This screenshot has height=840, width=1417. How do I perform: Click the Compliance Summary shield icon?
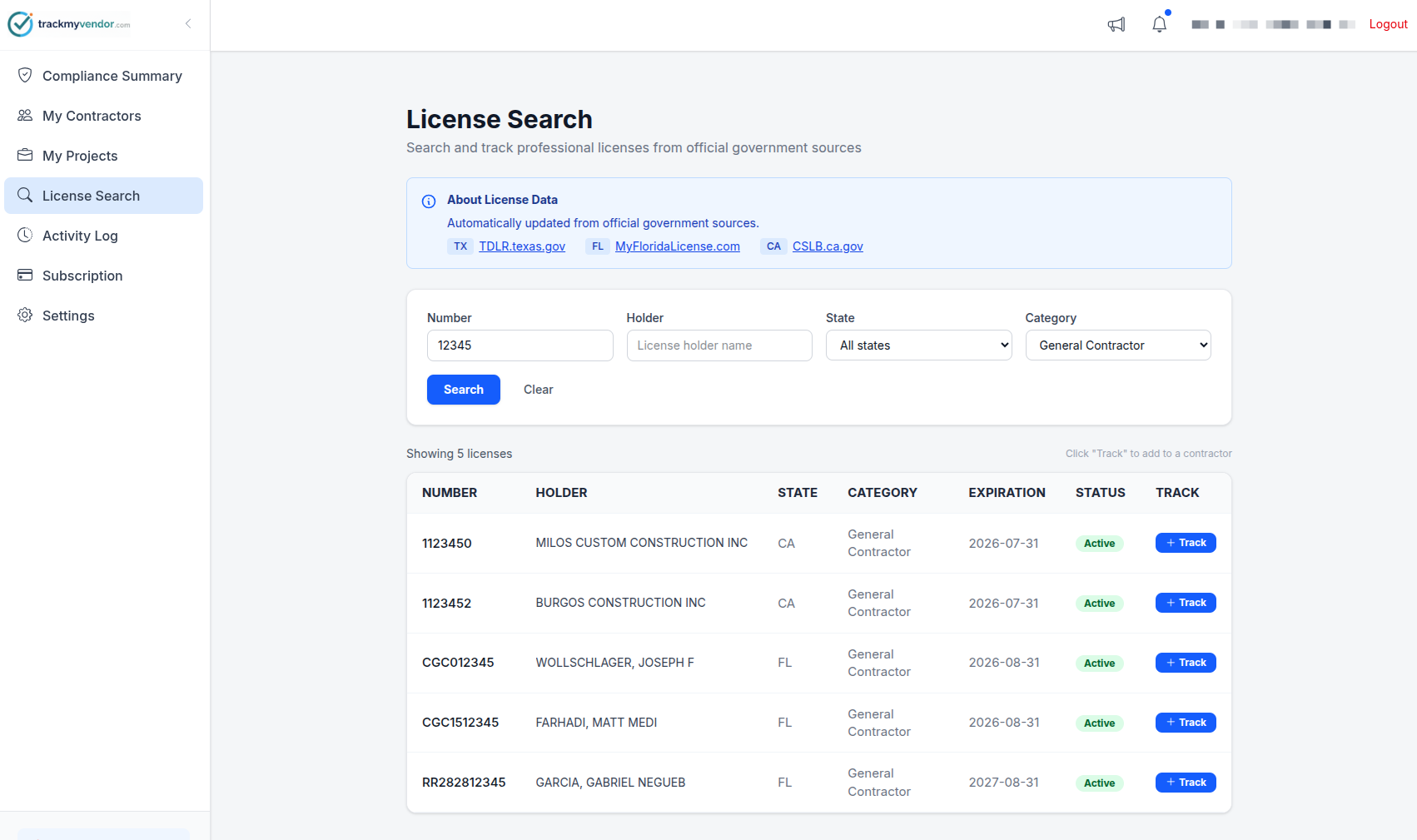pos(25,76)
